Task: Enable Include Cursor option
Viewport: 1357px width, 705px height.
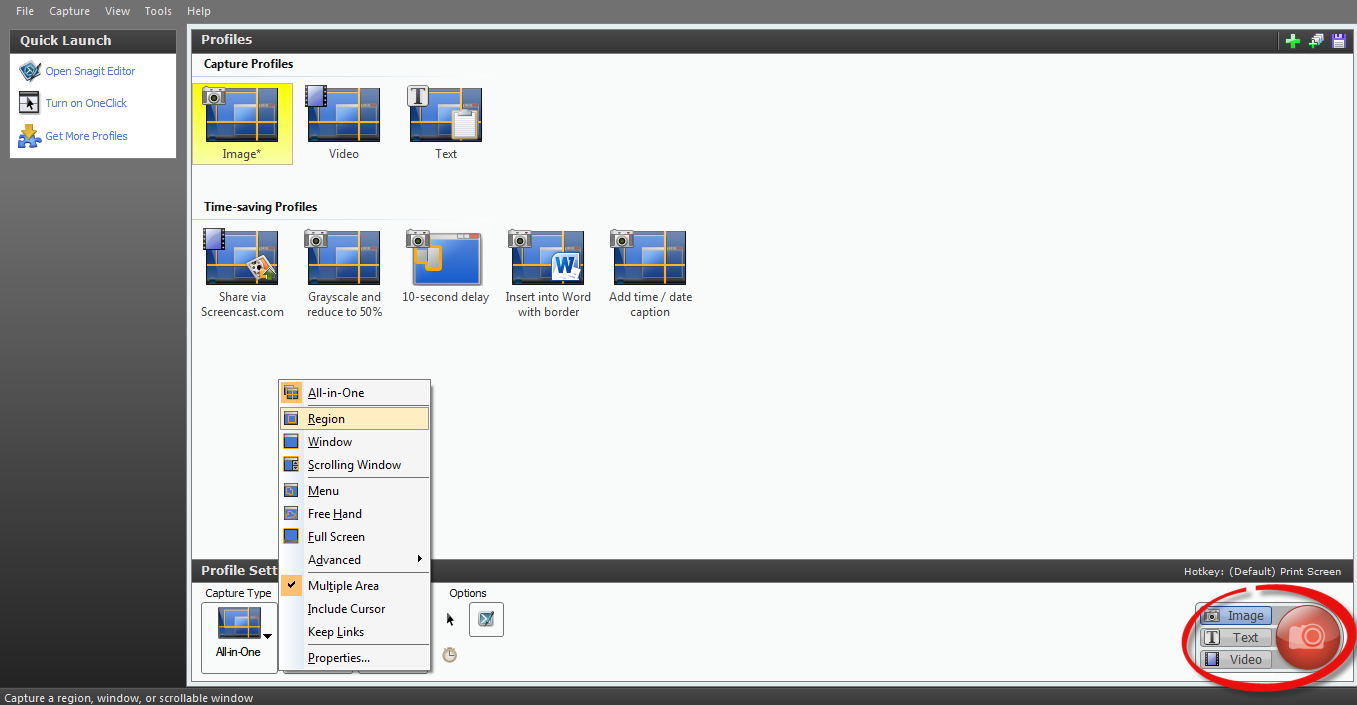Action: (x=346, y=609)
